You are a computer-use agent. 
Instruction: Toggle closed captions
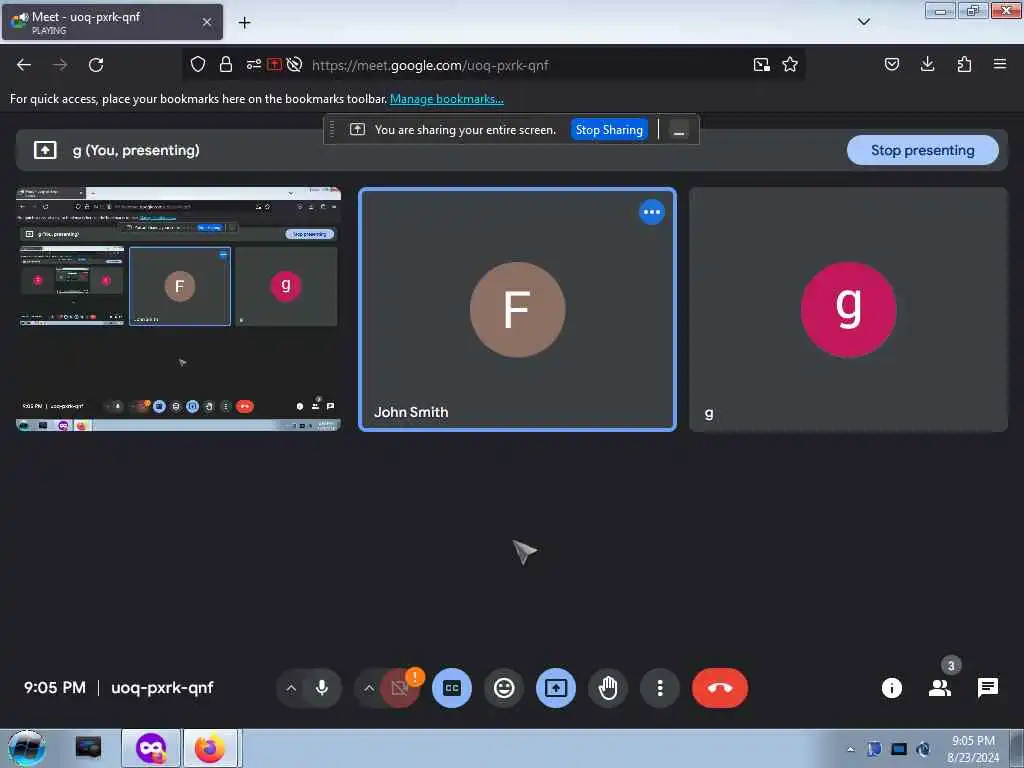click(452, 688)
